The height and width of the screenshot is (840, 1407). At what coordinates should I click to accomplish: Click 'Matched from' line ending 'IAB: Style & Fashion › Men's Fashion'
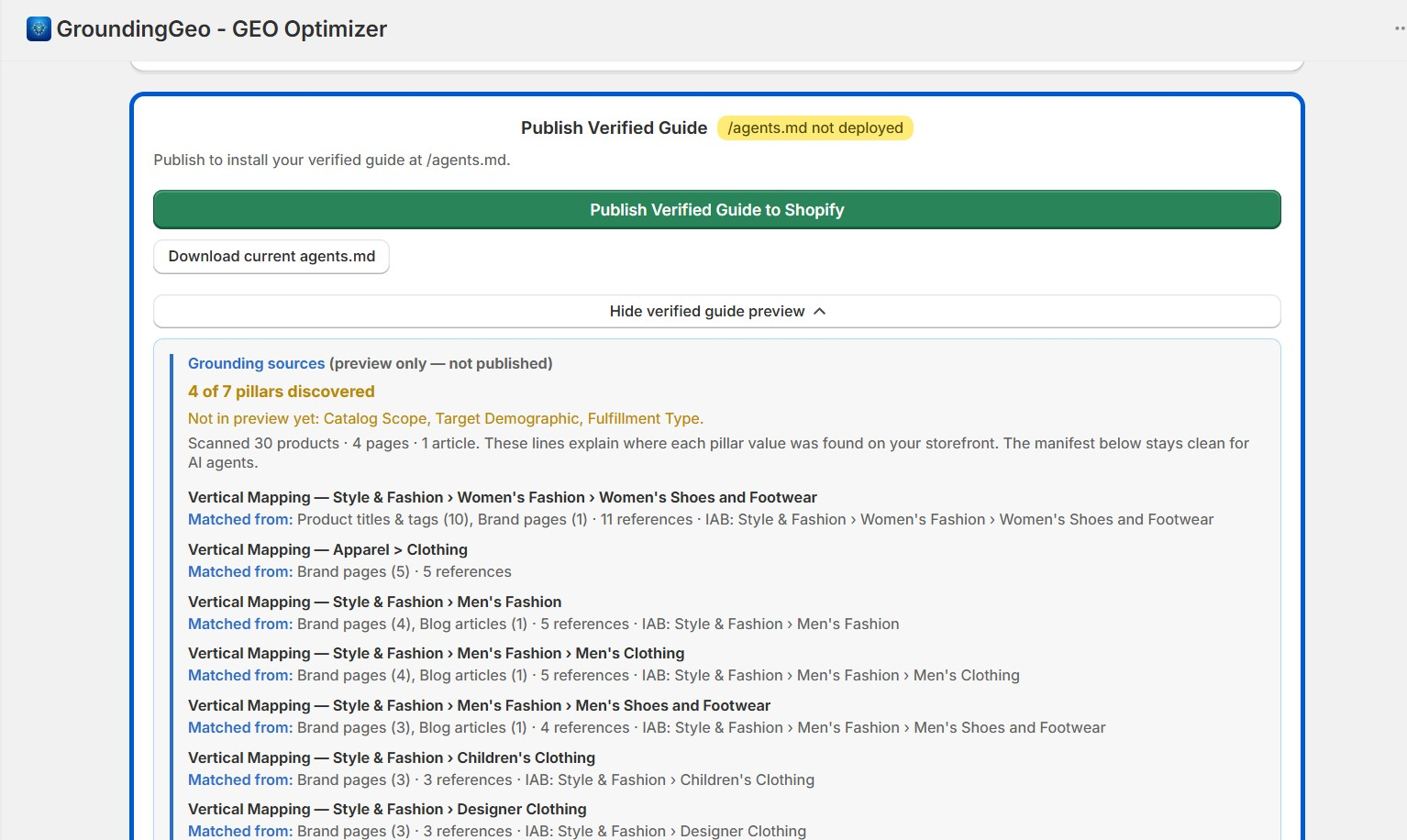tap(543, 624)
